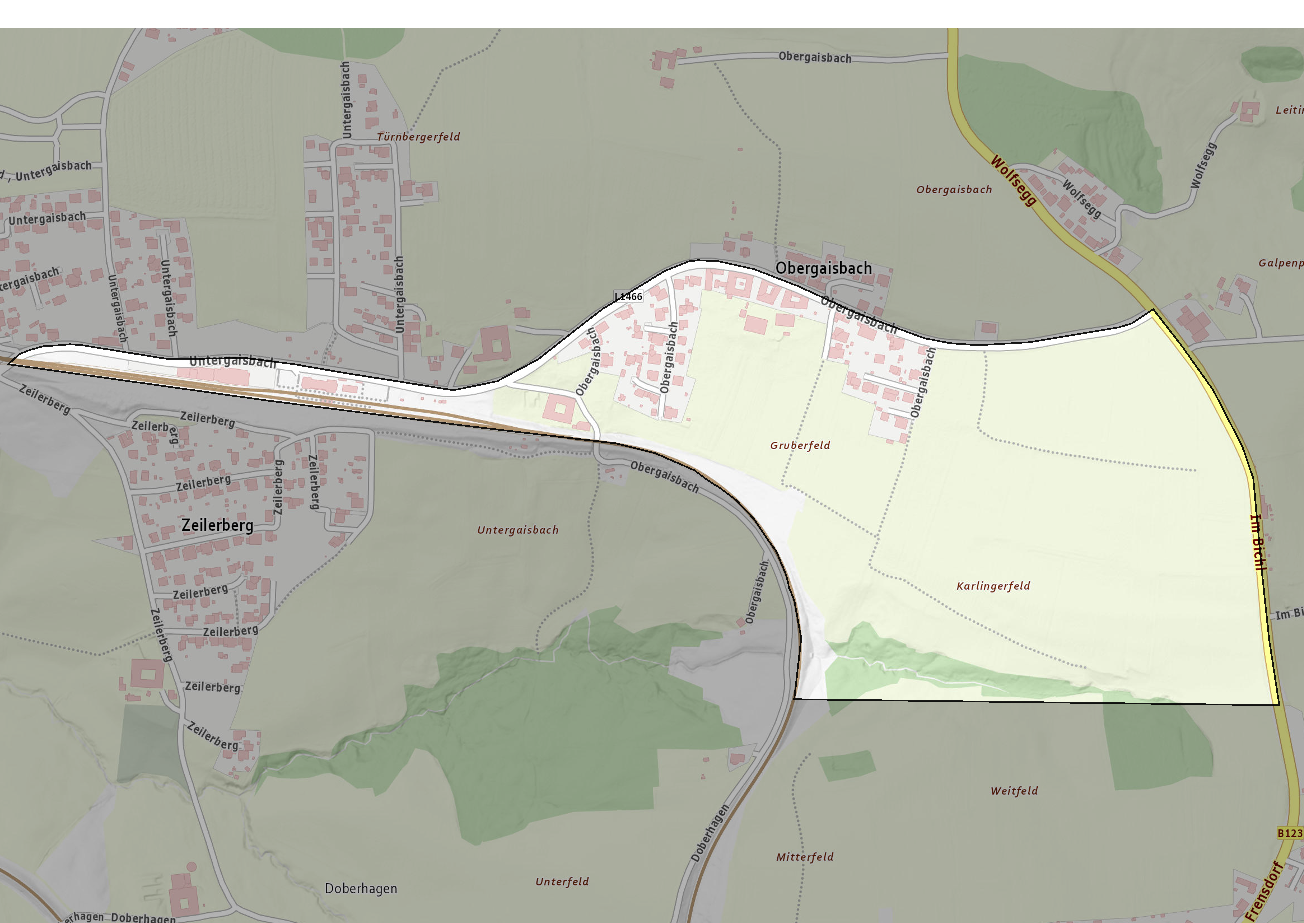Click the Mitterfeld field label
Screen dimensions: 1304x923
pyautogui.click(x=805, y=857)
